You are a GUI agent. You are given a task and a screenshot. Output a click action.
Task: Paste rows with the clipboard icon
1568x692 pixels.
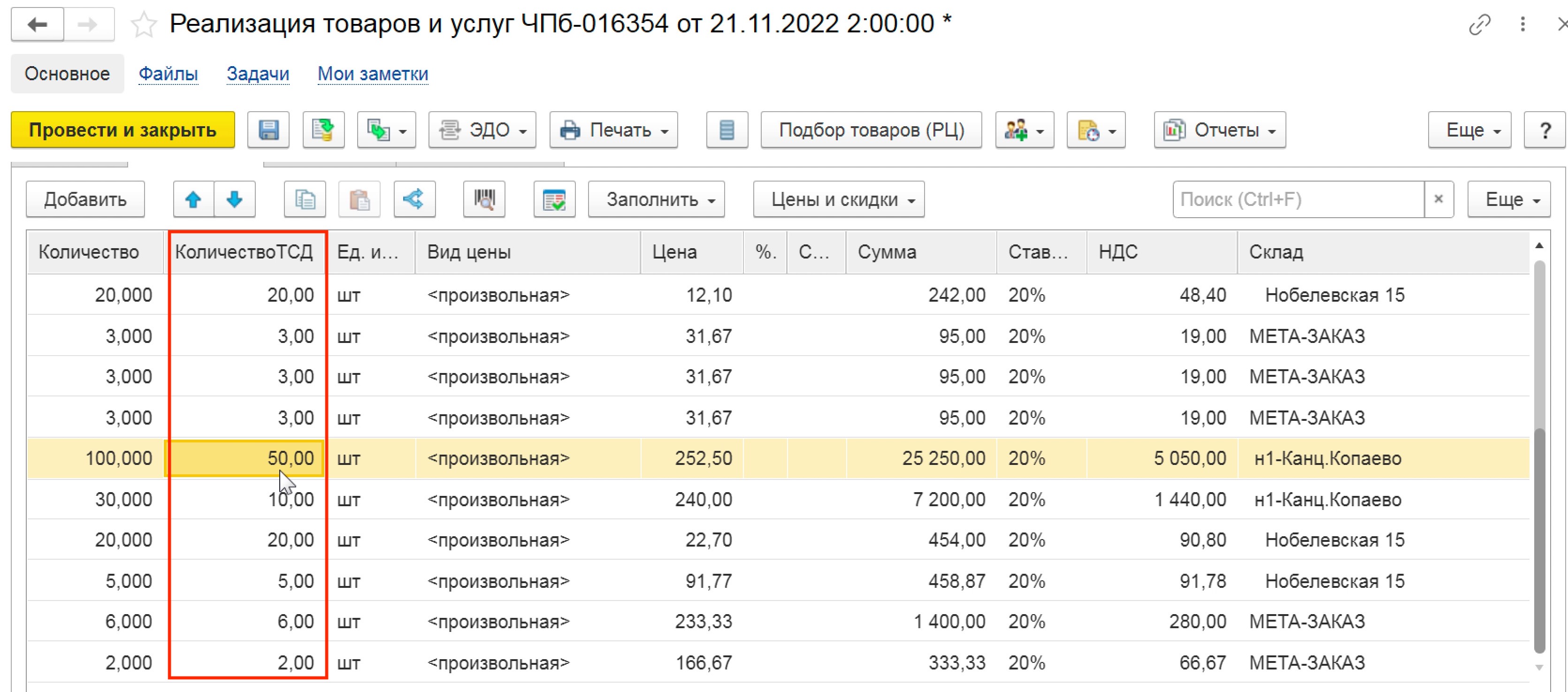pos(360,199)
